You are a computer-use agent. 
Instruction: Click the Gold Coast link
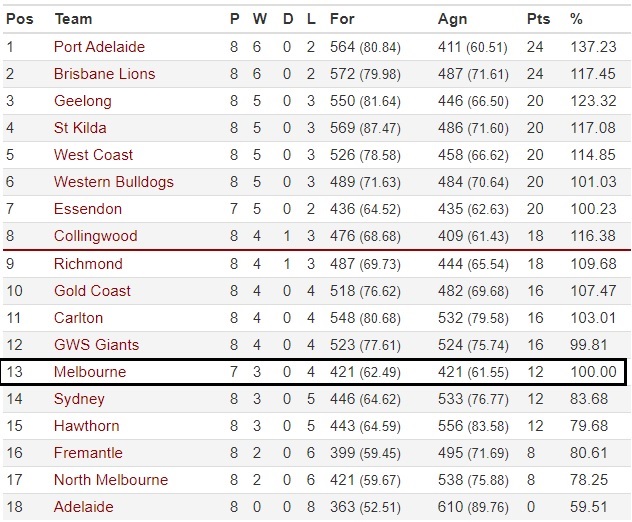point(92,291)
